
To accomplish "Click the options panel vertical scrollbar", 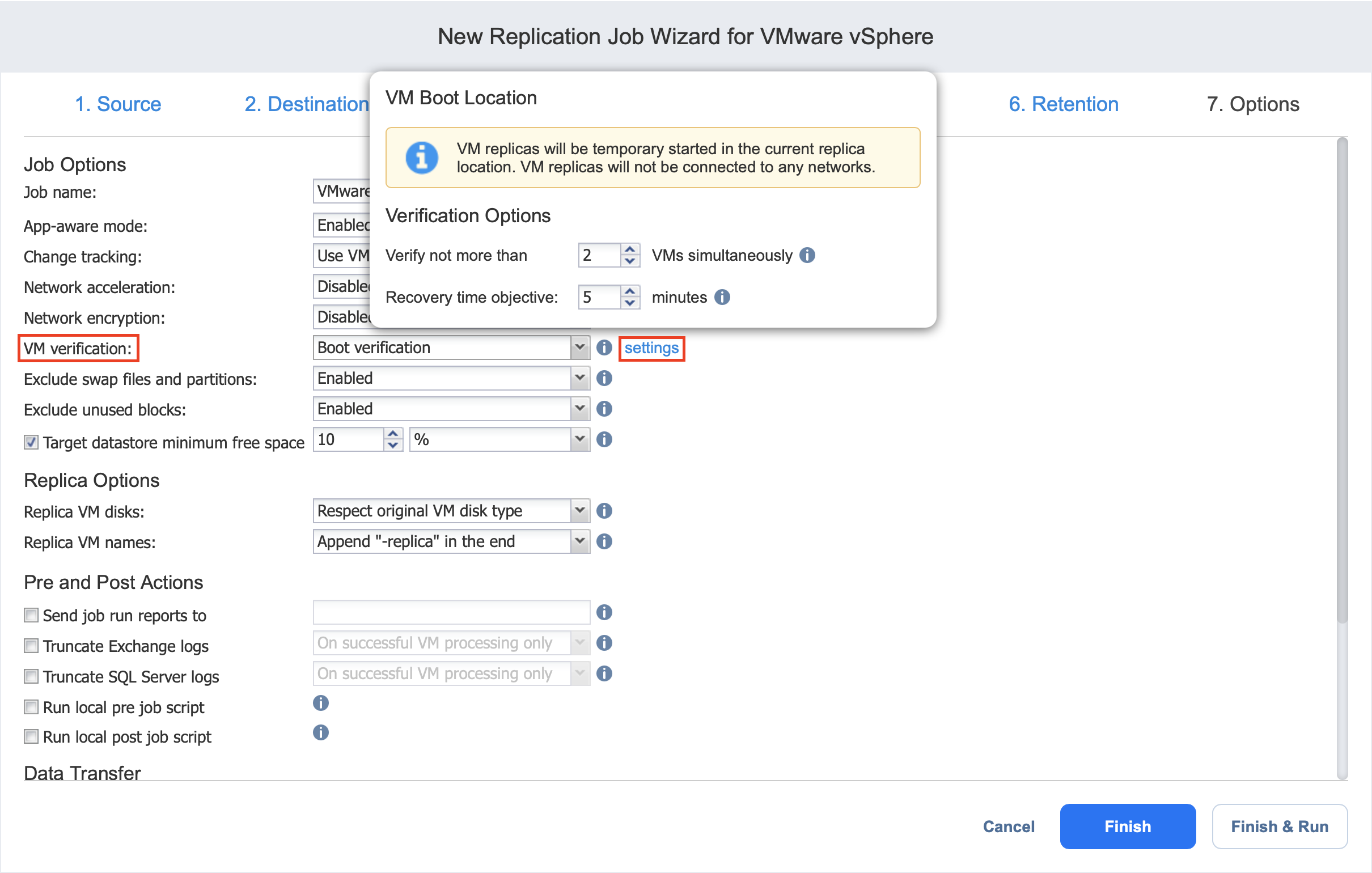I will (x=1342, y=380).
